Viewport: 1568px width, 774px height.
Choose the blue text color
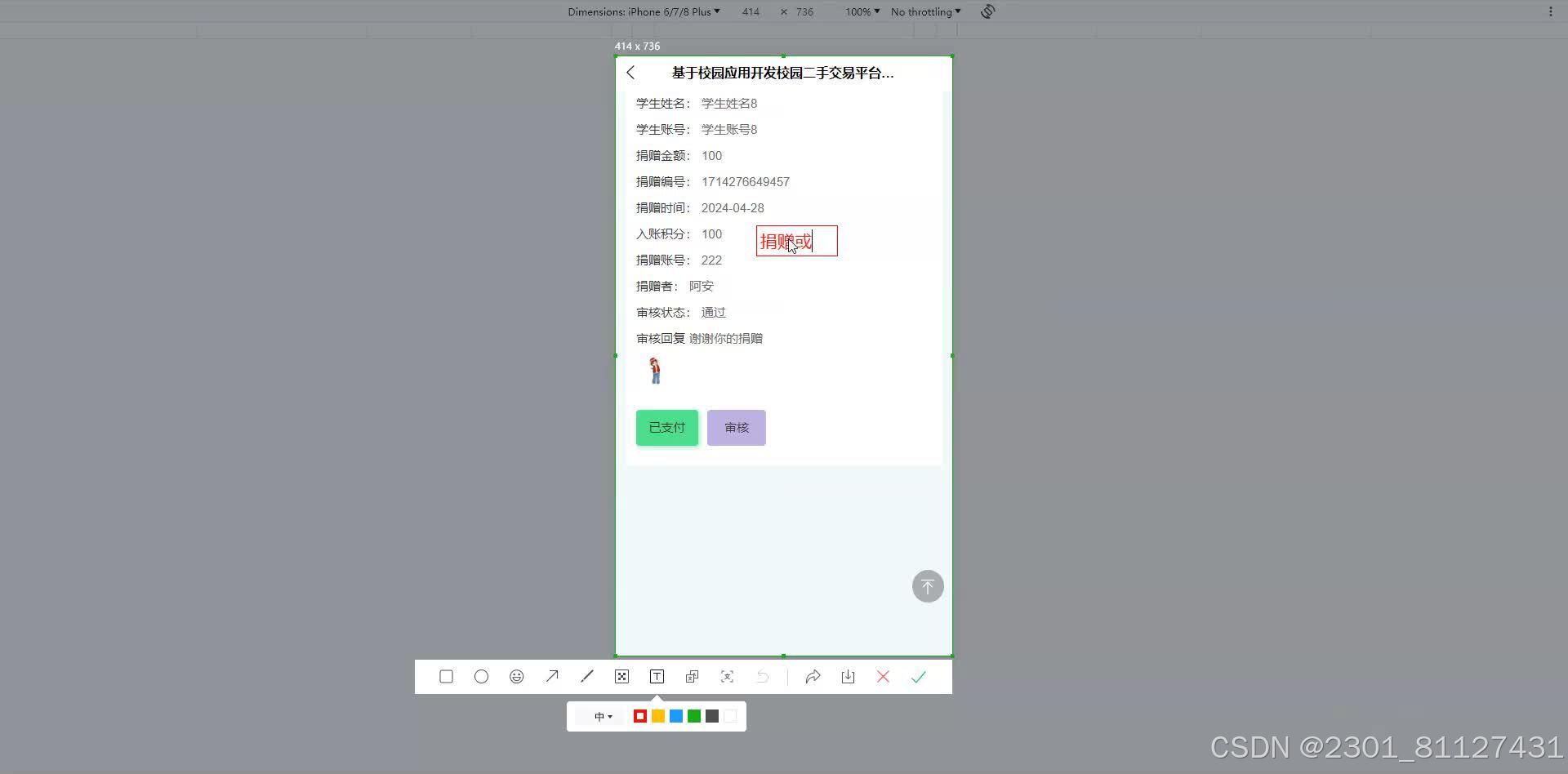pyautogui.click(x=676, y=716)
